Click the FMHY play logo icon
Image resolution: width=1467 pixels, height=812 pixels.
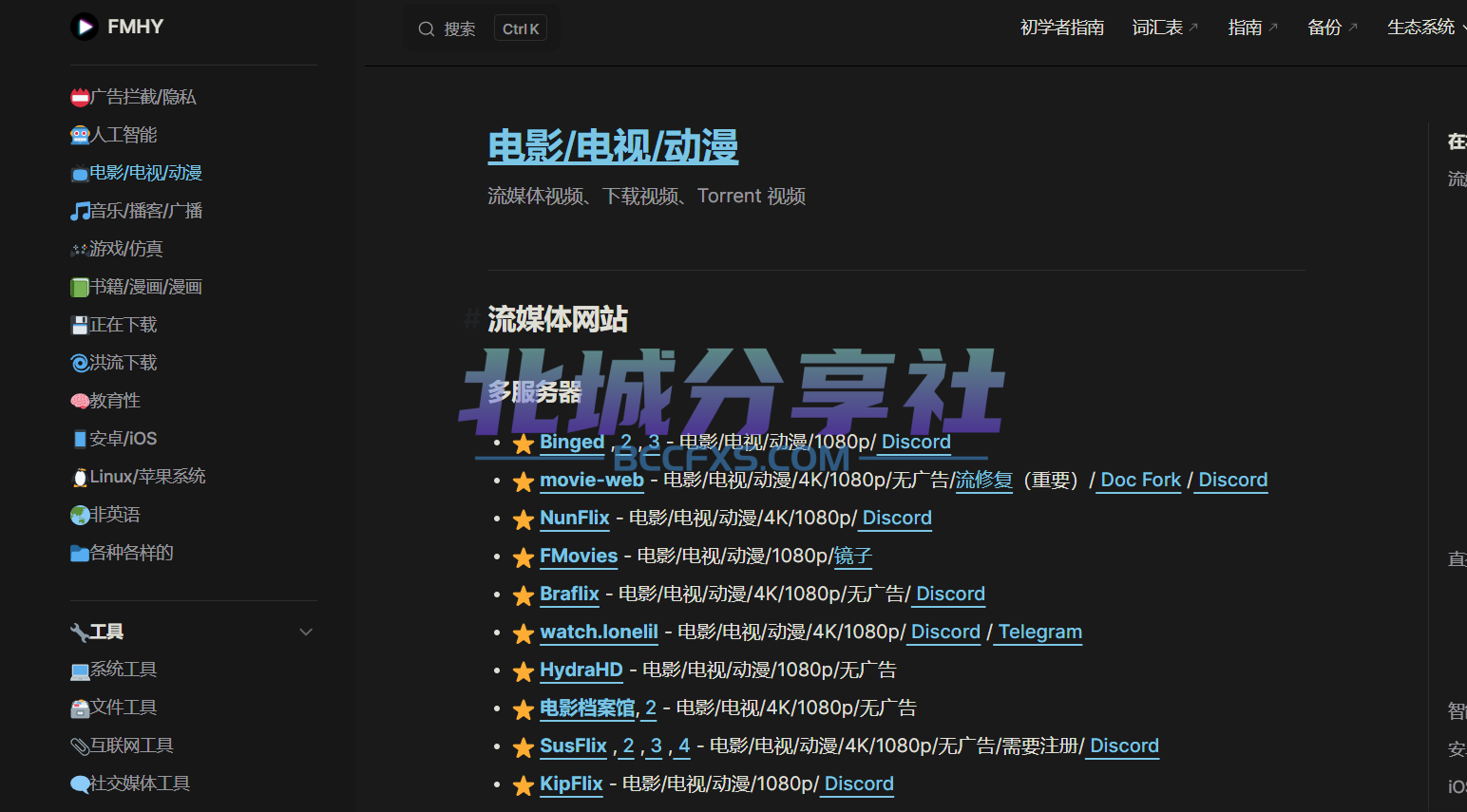[x=85, y=27]
